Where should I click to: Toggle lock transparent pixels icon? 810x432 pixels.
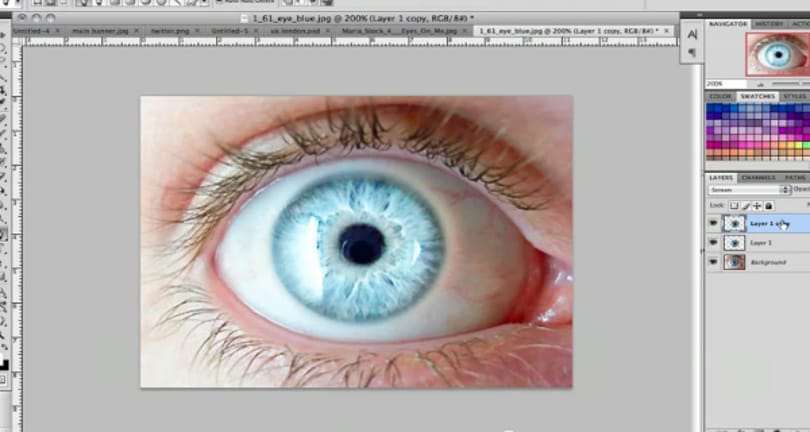[734, 206]
